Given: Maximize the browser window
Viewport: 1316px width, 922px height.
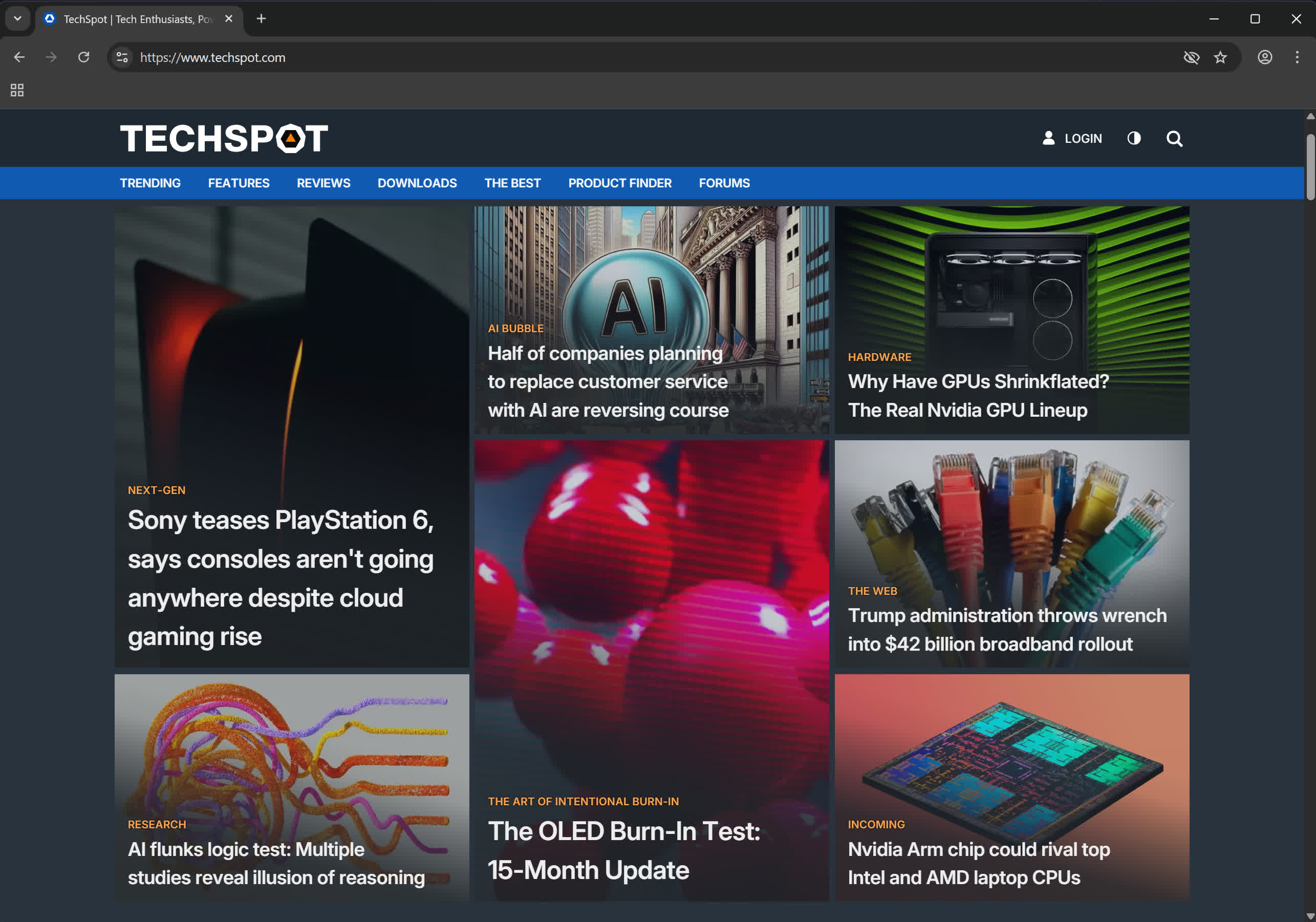Looking at the screenshot, I should 1255,19.
